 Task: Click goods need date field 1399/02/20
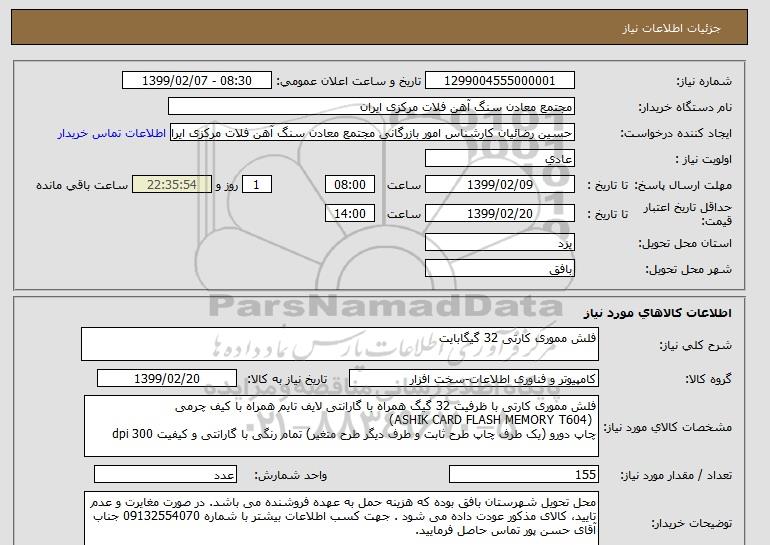(x=167, y=379)
